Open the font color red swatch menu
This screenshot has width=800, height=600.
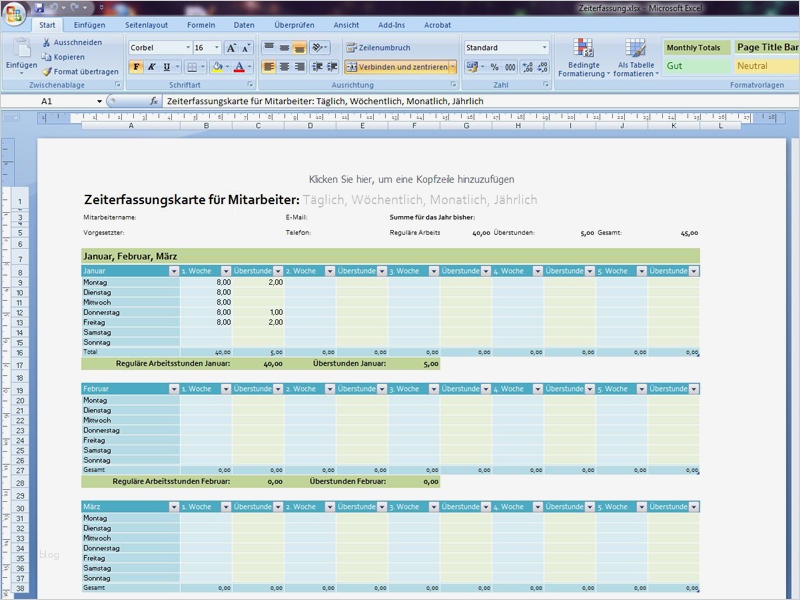coord(250,66)
